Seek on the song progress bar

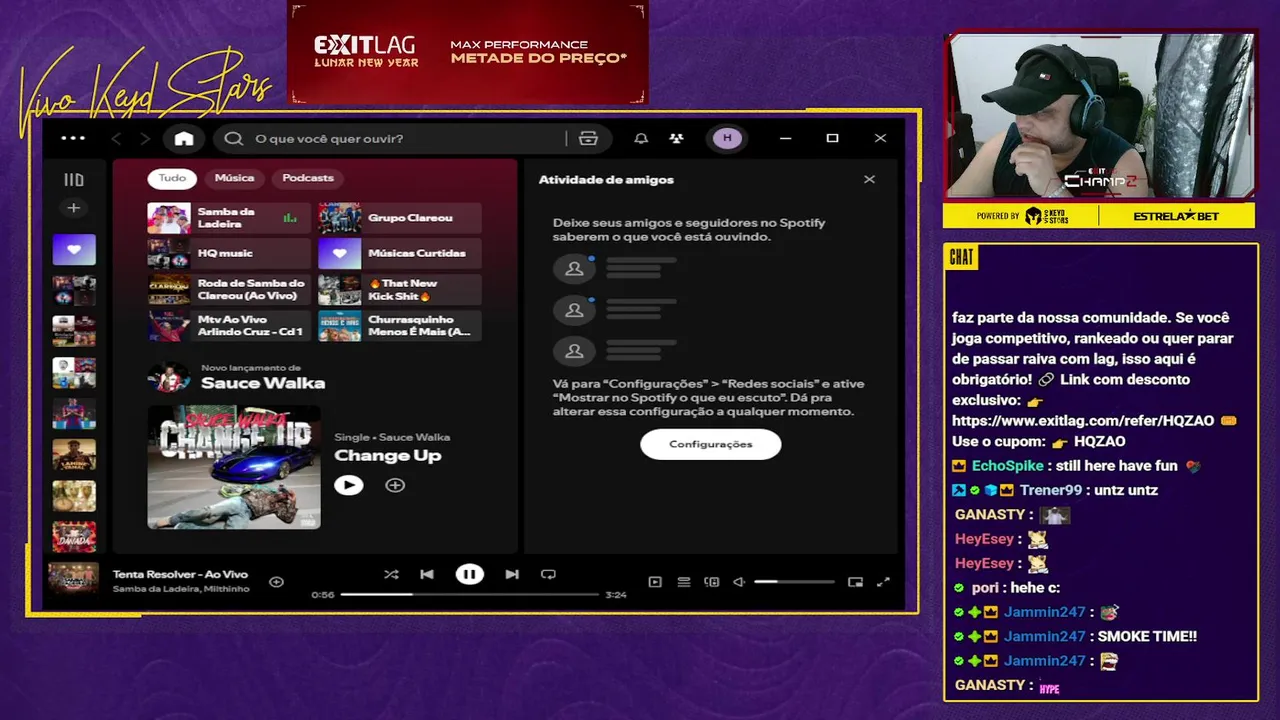[x=470, y=594]
